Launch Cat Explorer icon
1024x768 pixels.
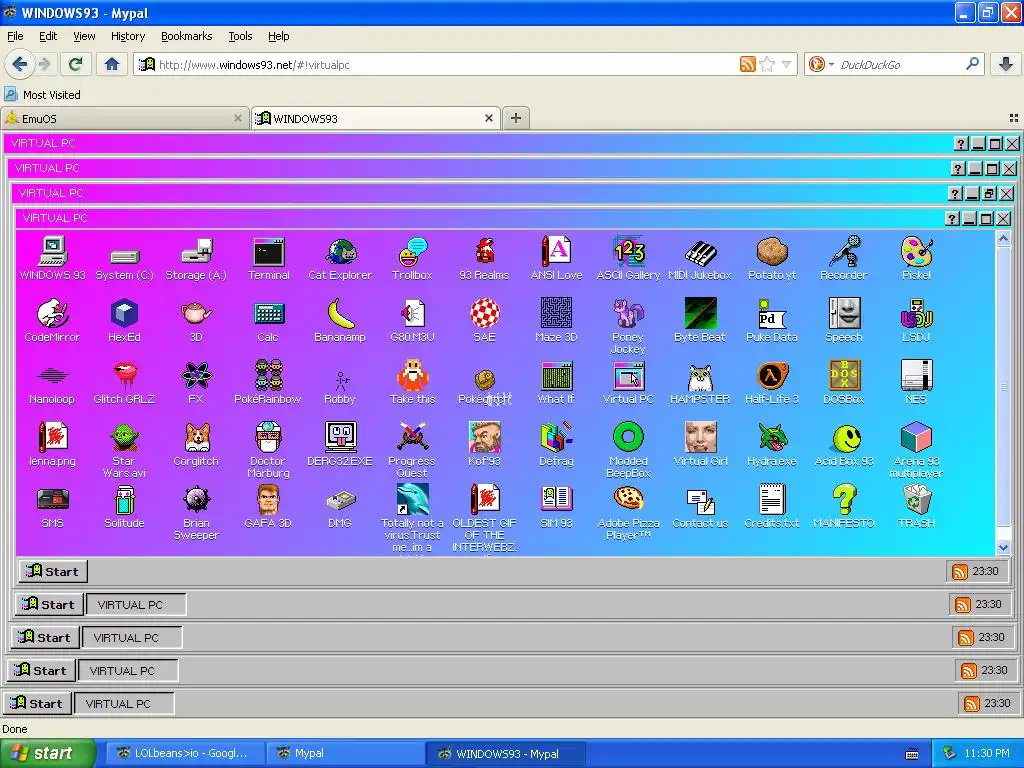click(340, 259)
